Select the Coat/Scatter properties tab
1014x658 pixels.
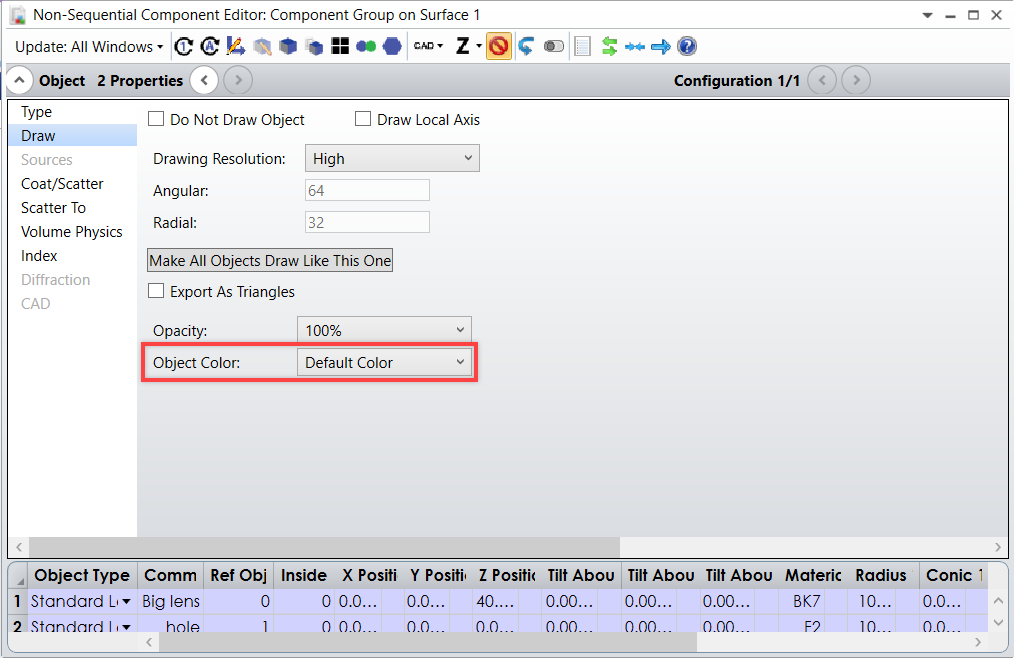pyautogui.click(x=62, y=184)
